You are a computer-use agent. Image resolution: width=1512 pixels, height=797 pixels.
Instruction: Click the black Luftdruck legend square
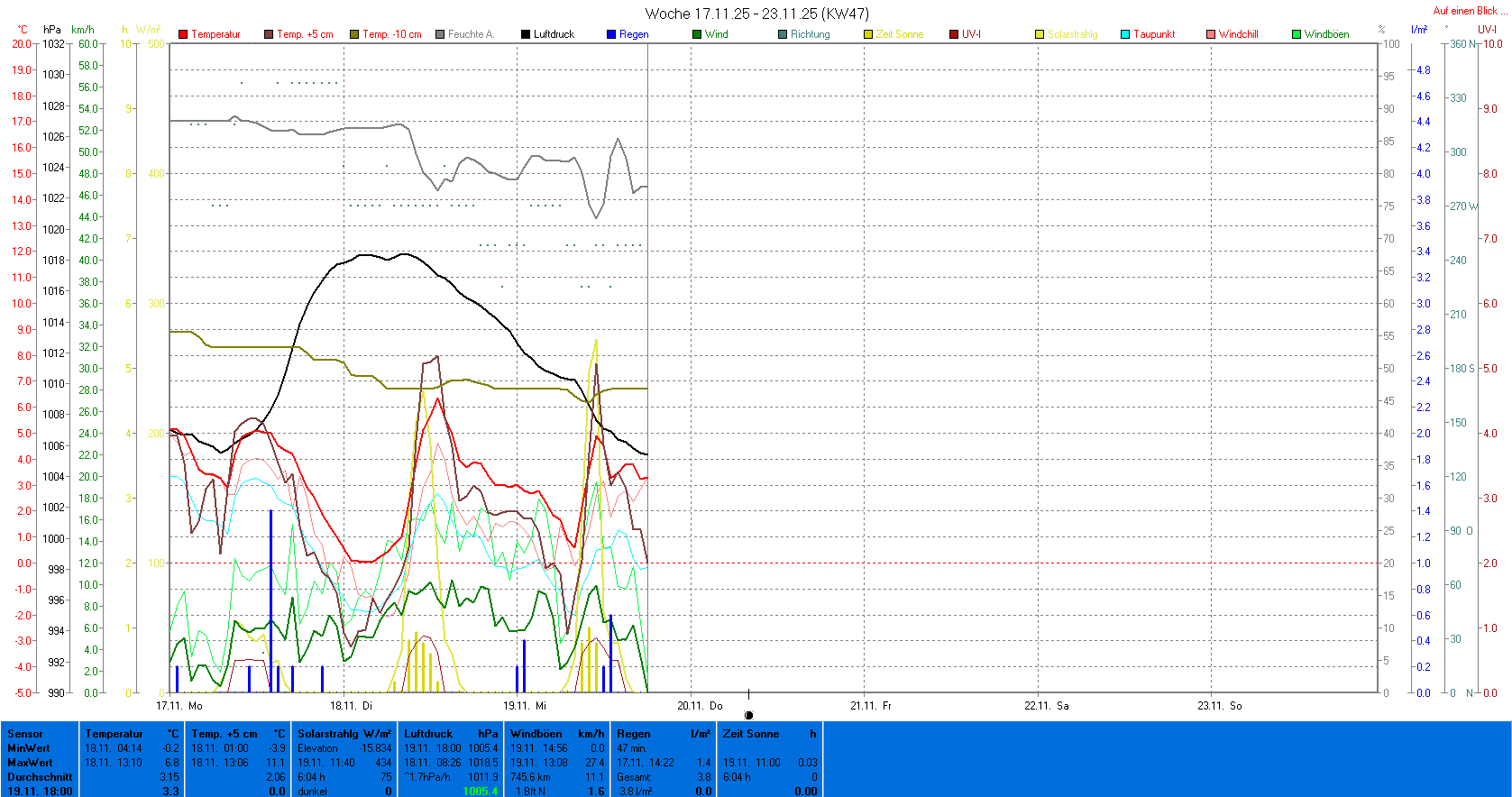(526, 34)
